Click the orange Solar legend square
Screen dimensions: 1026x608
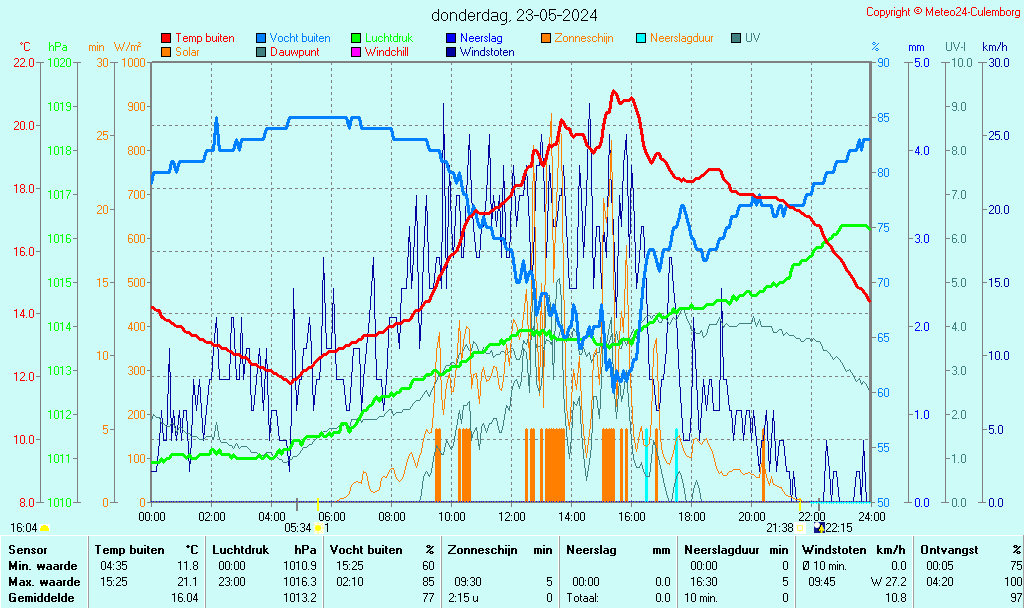(x=166, y=52)
